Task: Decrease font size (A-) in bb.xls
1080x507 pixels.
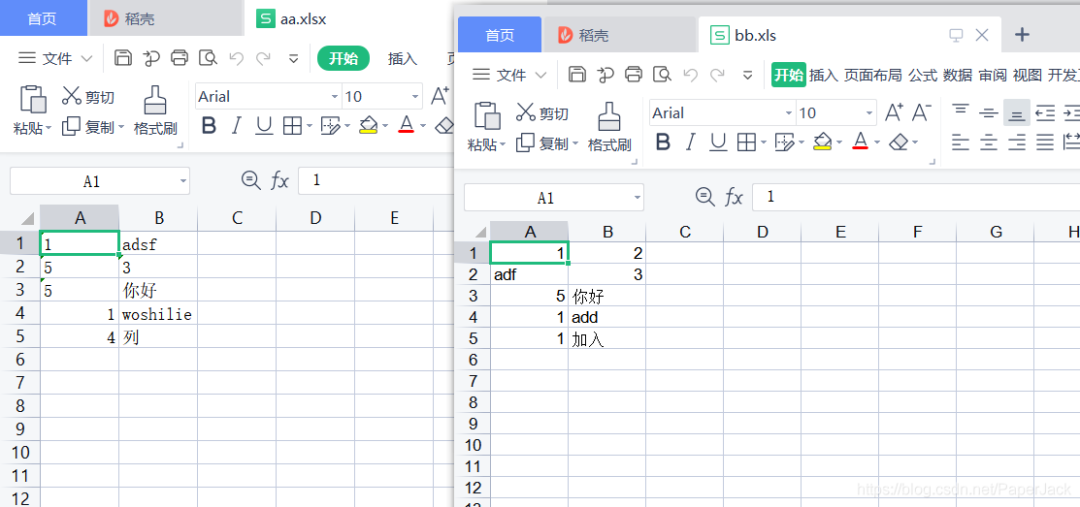Action: [x=922, y=112]
